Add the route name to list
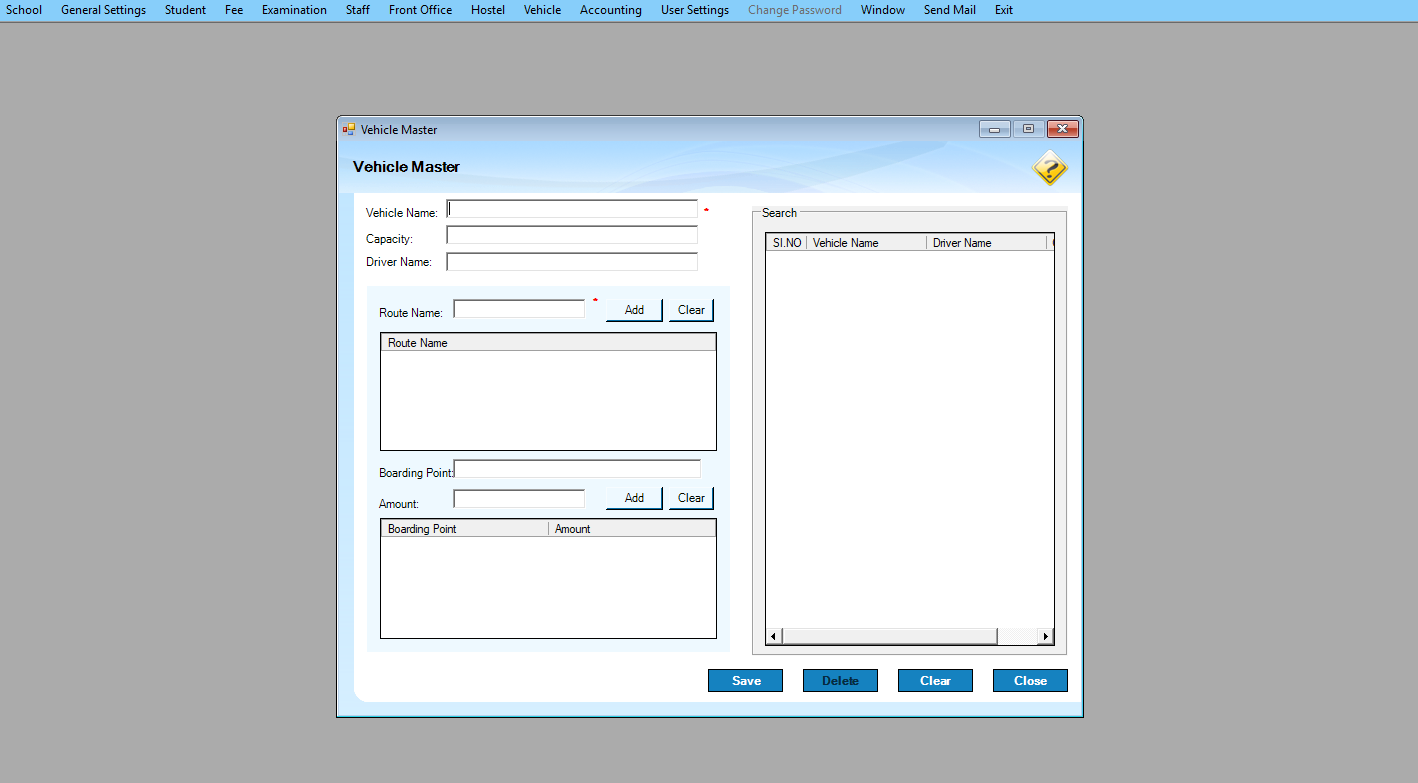This screenshot has width=1418, height=783. coord(634,310)
